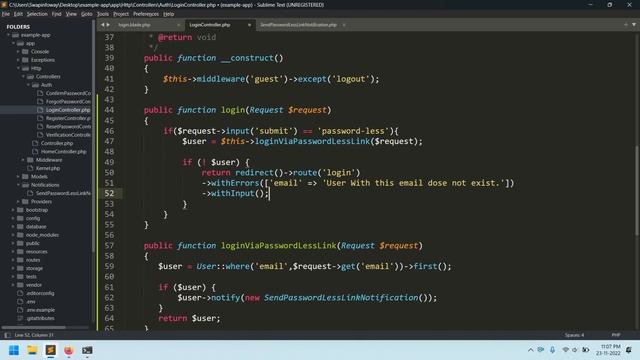Expand the Middleware folder

coord(23,160)
